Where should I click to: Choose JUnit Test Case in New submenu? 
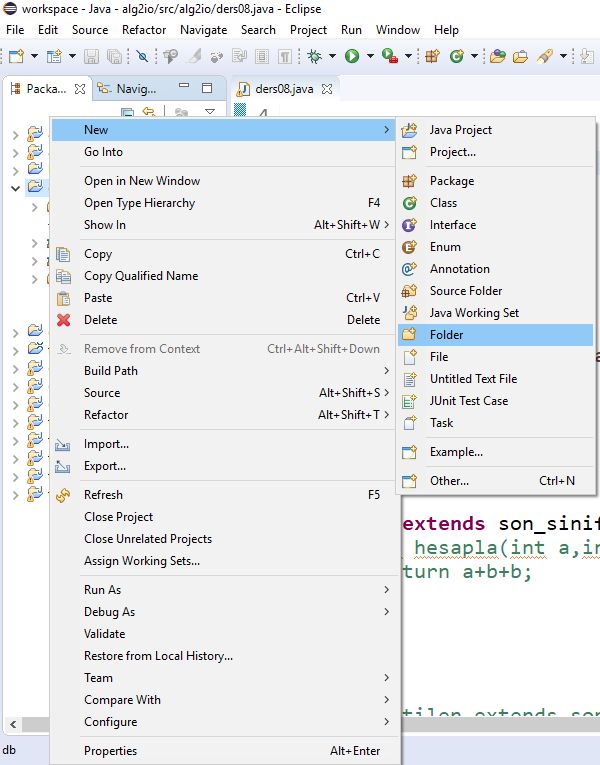(495, 401)
